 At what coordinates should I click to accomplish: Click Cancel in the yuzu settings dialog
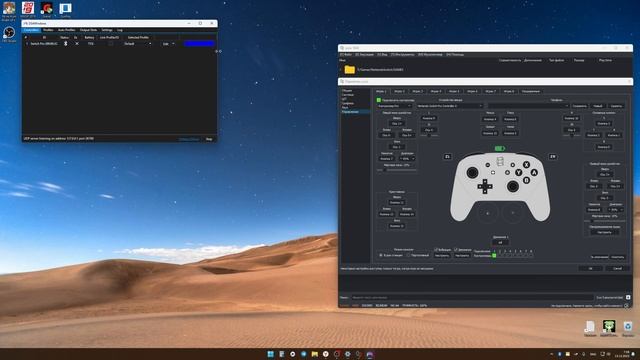click(x=617, y=268)
